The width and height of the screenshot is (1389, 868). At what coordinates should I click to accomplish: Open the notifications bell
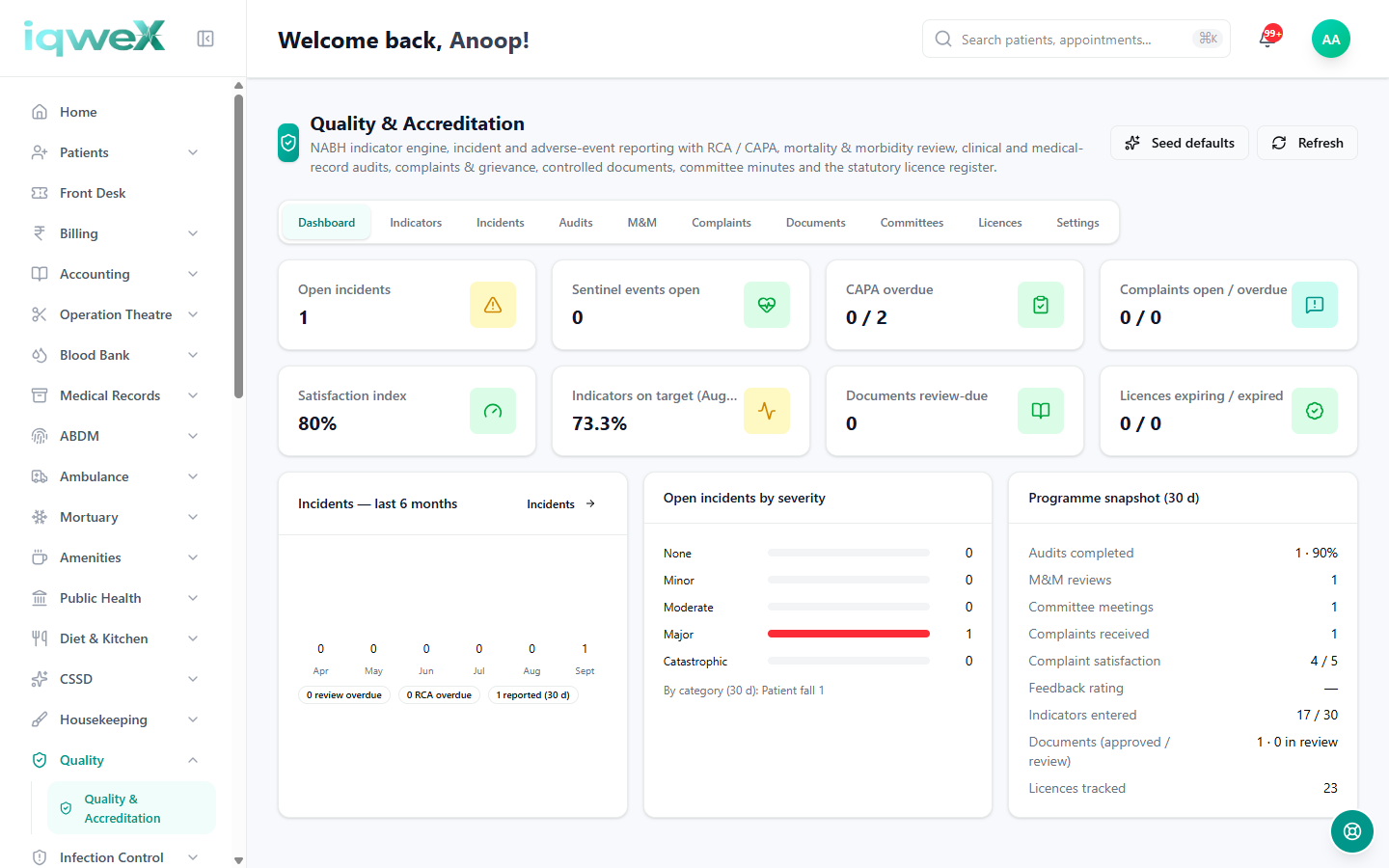pyautogui.click(x=1267, y=39)
